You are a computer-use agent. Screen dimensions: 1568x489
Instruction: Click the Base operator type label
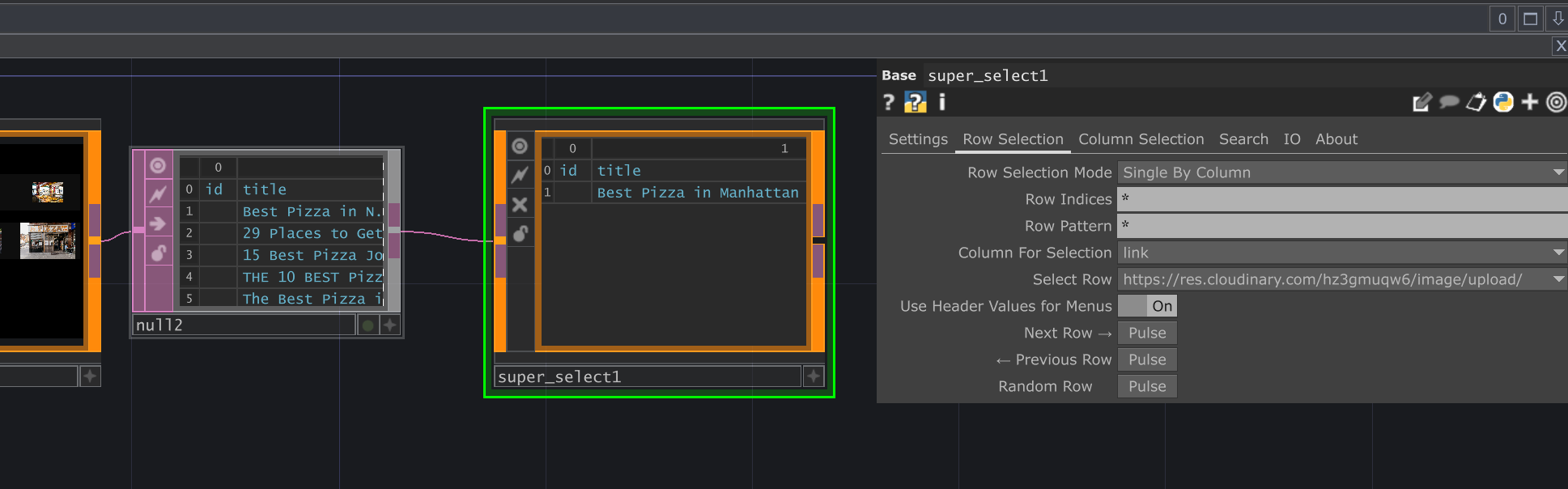coord(899,75)
